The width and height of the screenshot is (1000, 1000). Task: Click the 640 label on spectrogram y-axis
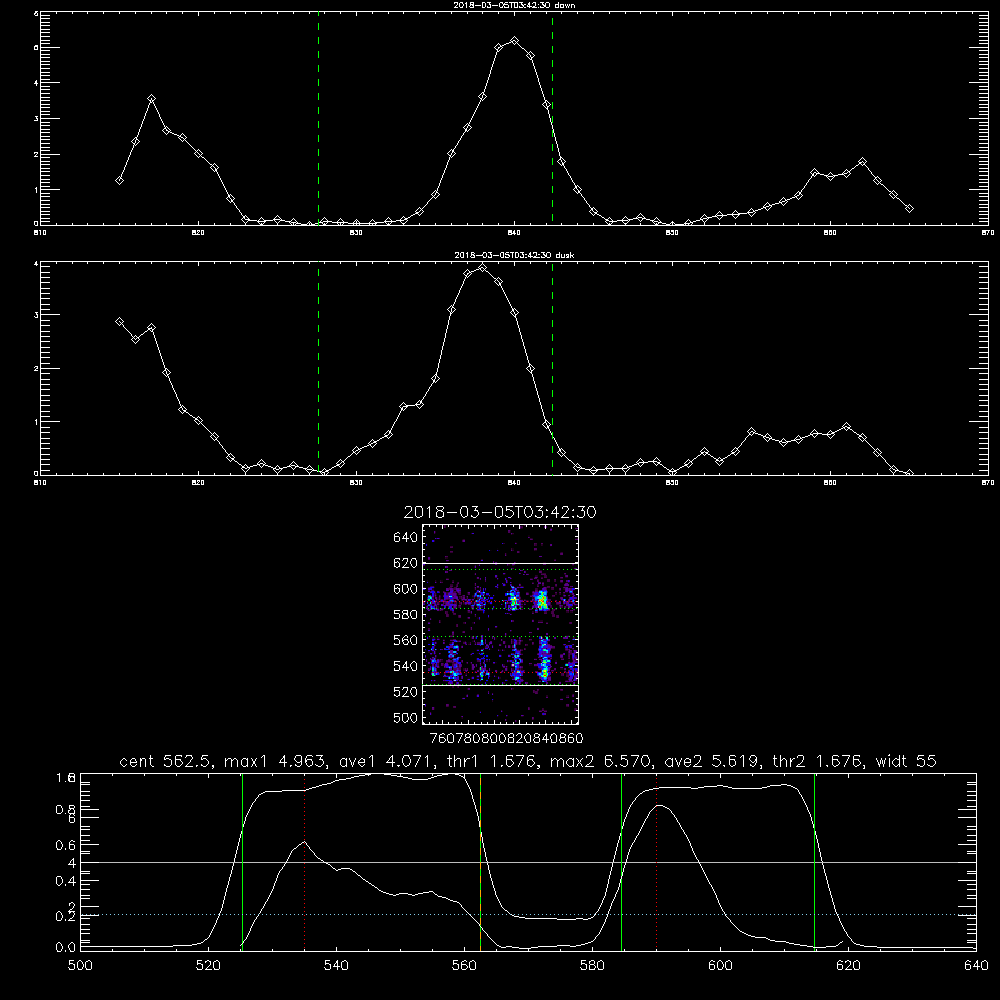point(405,537)
